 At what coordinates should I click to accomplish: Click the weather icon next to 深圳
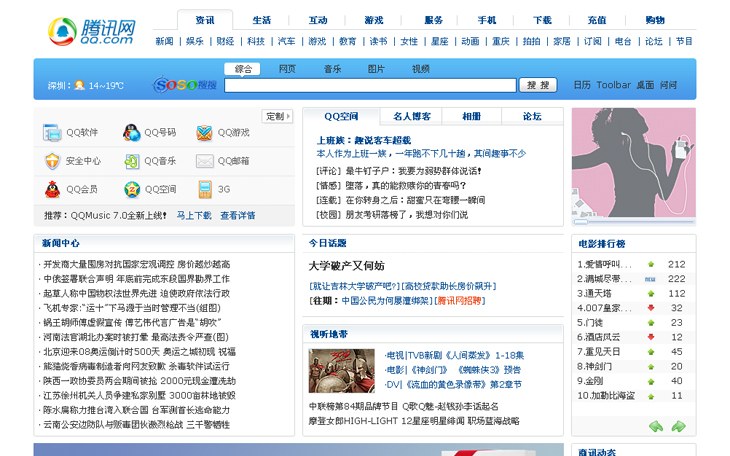[79, 86]
